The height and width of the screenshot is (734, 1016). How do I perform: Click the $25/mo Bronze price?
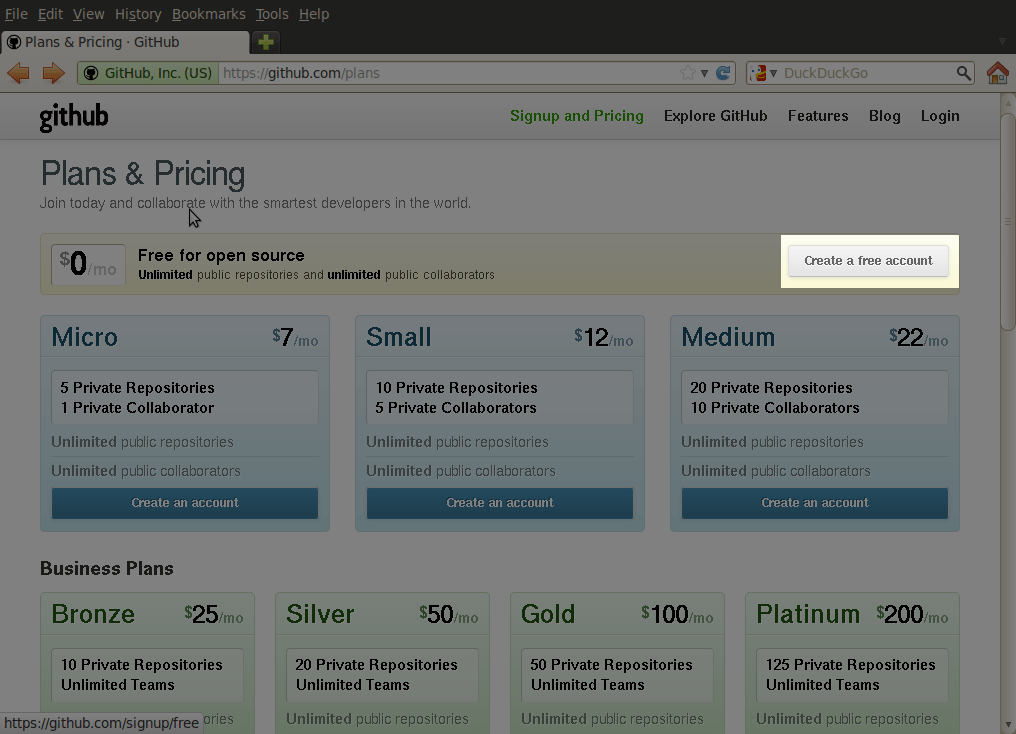[x=214, y=614]
